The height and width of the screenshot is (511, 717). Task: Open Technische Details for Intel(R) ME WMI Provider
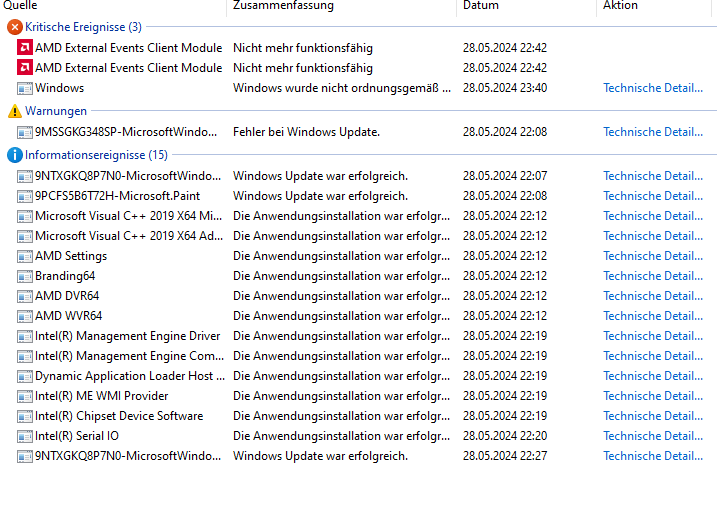(653, 396)
